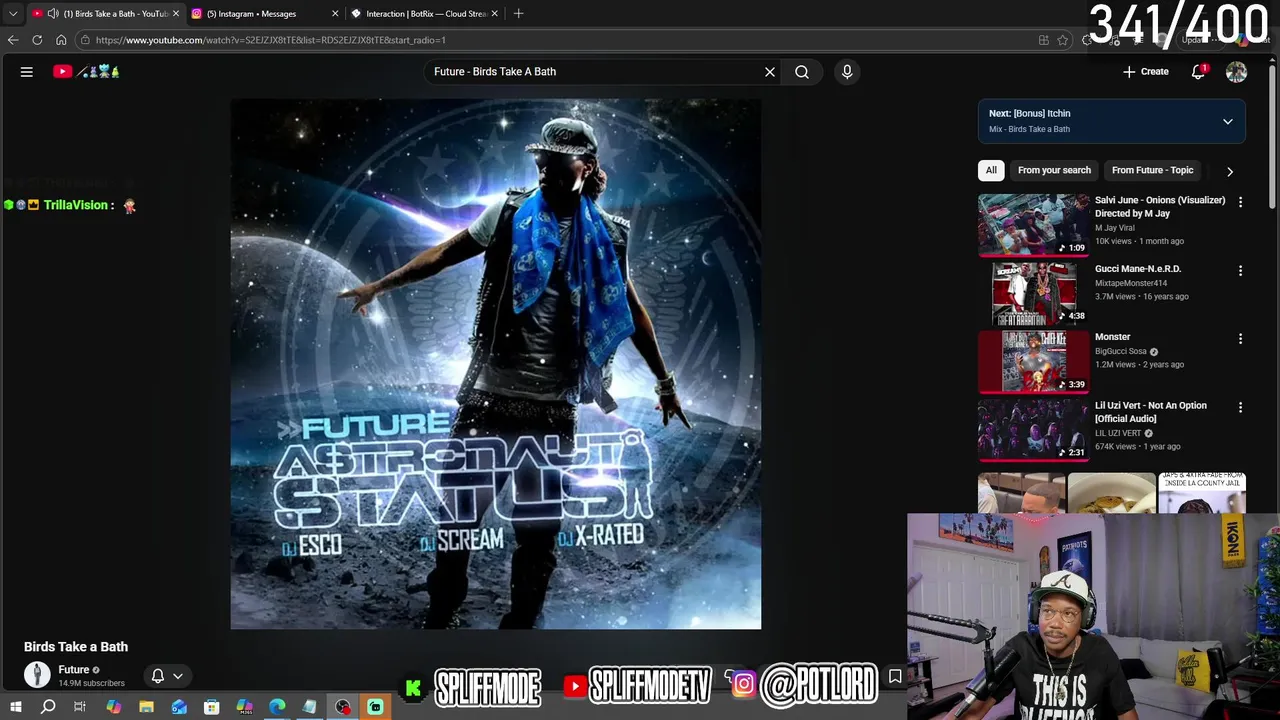1280x720 pixels.
Task: Clear the YouTube search box text
Action: [770, 72]
